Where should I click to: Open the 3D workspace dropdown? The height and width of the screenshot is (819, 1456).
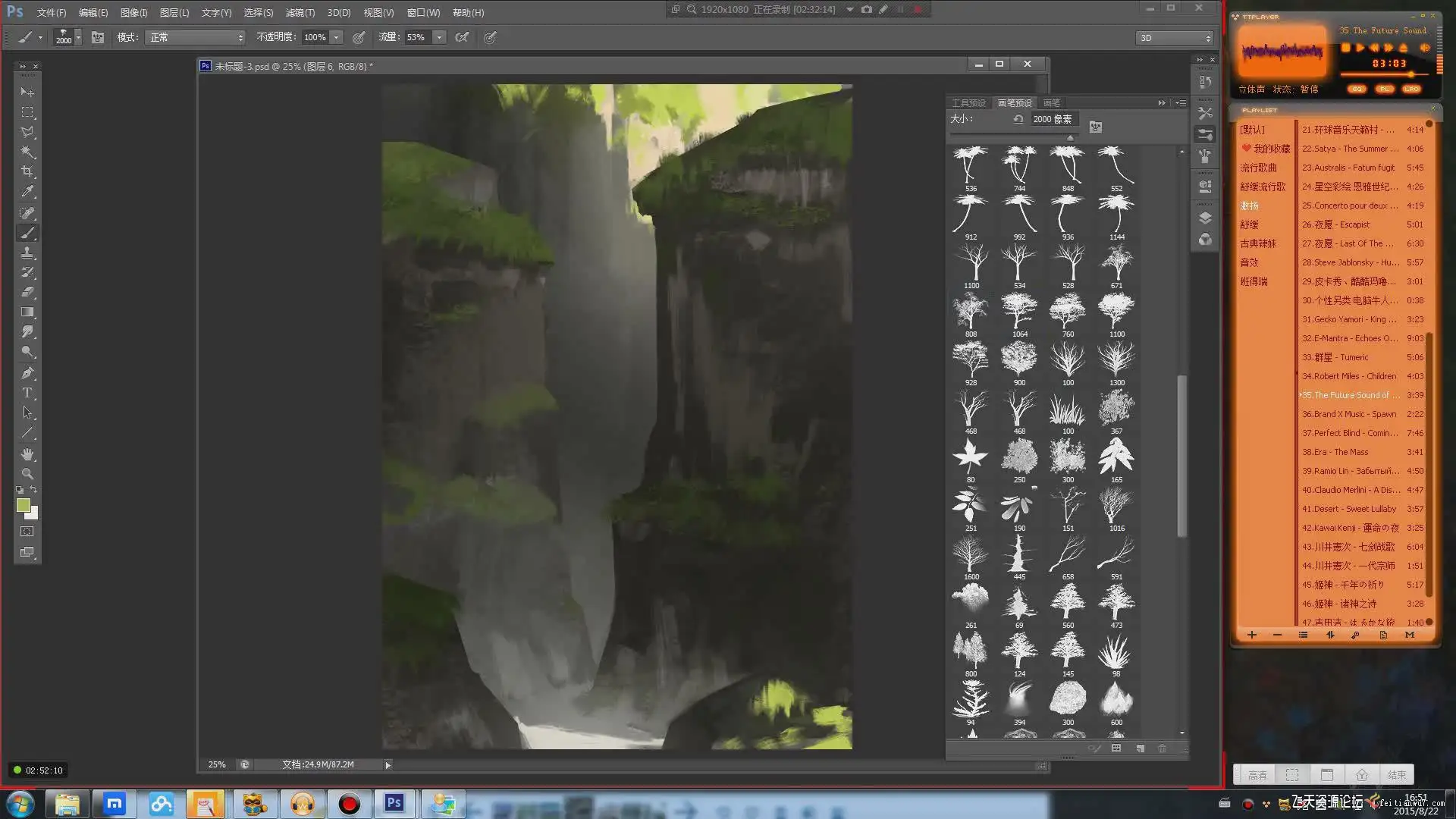tap(1174, 37)
